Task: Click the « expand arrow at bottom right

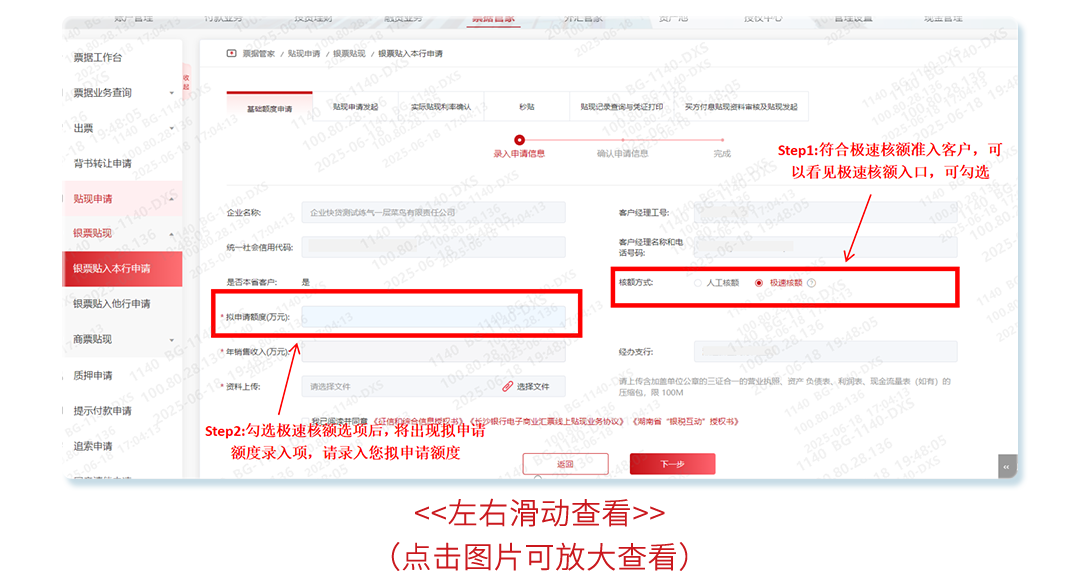Action: pos(1006,465)
